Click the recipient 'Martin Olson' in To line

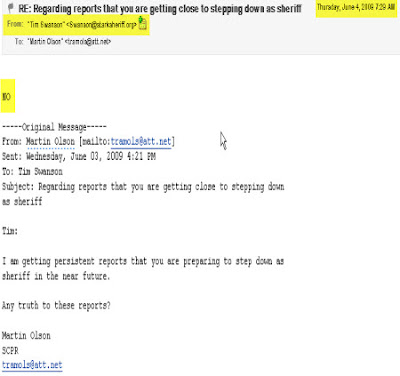click(45, 42)
